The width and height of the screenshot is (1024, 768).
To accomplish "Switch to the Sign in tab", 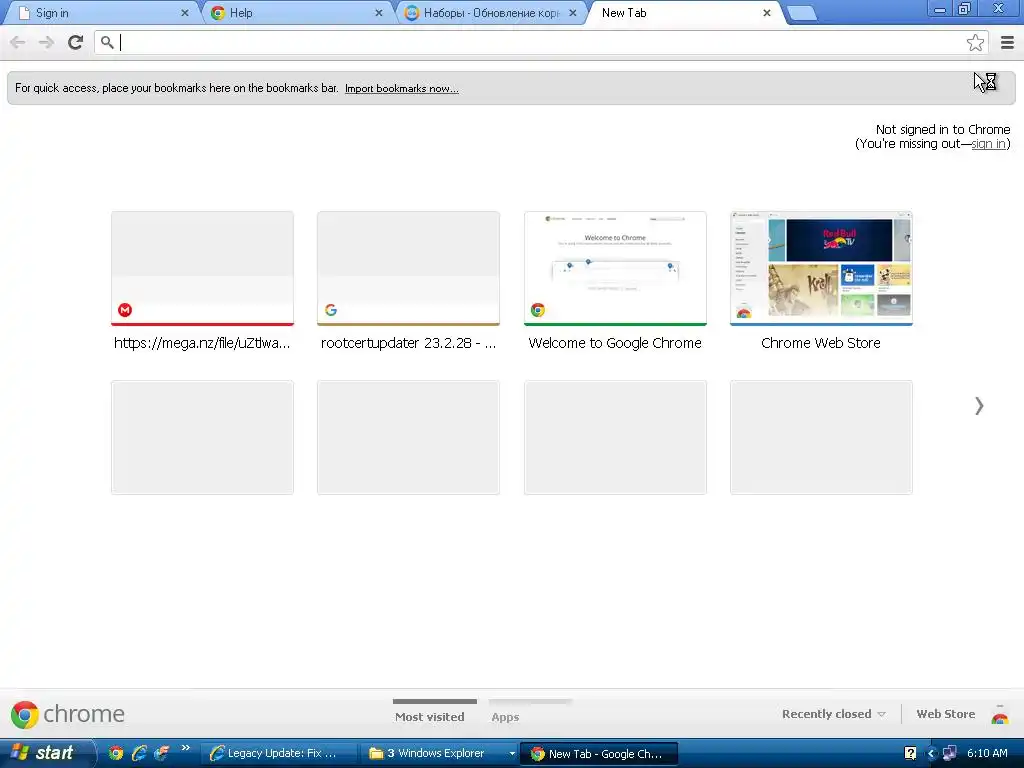I will [100, 13].
